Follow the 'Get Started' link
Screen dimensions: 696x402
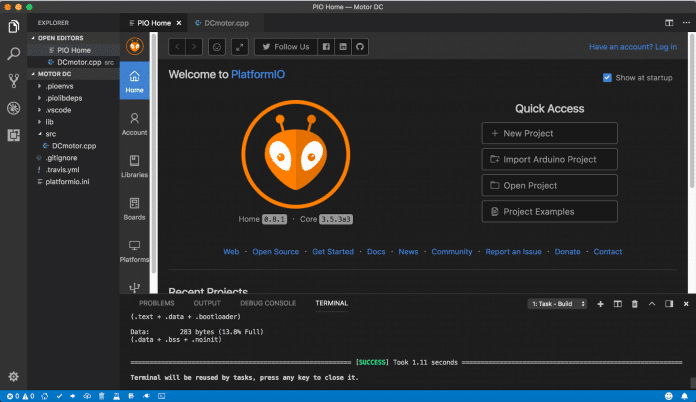(x=332, y=252)
